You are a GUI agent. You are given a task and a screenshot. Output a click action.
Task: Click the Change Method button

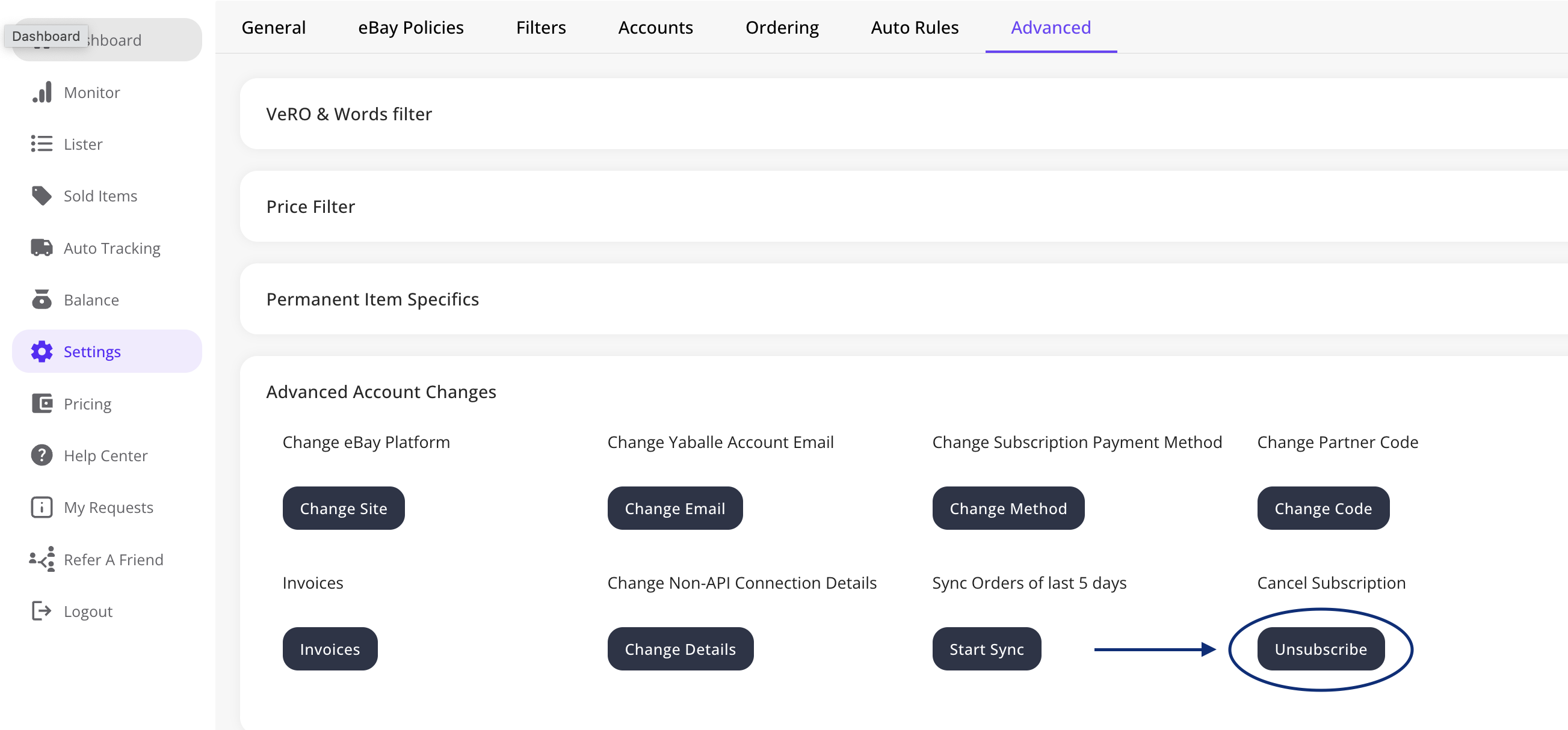pyautogui.click(x=1008, y=508)
